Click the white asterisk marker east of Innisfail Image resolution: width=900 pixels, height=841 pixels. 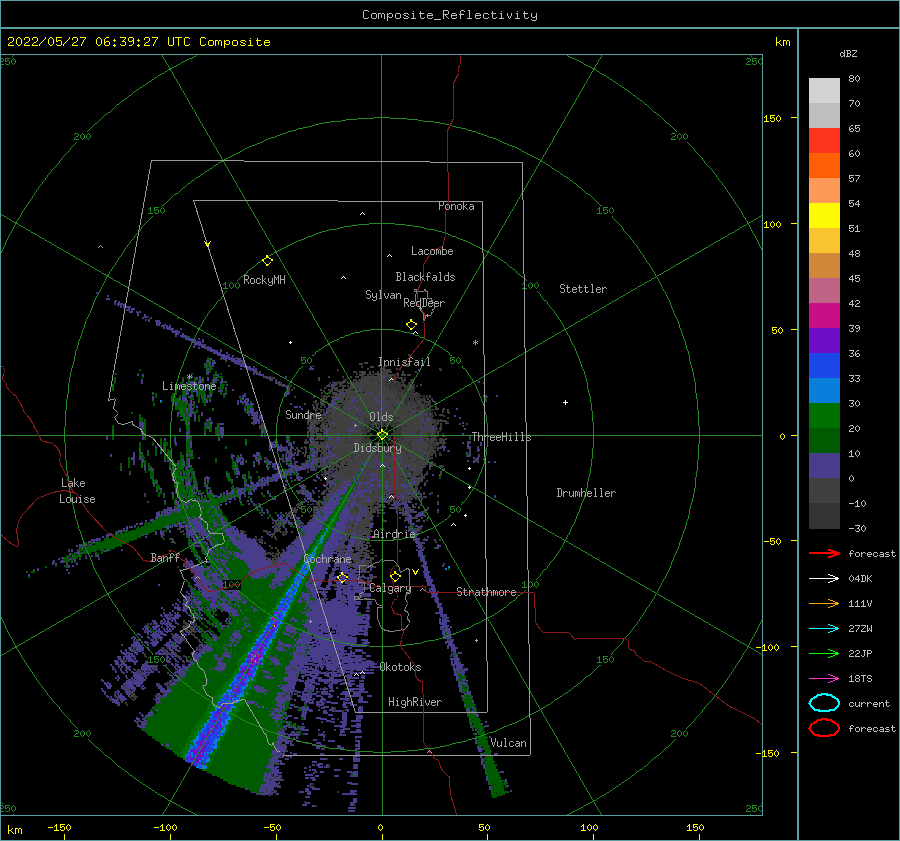click(475, 343)
